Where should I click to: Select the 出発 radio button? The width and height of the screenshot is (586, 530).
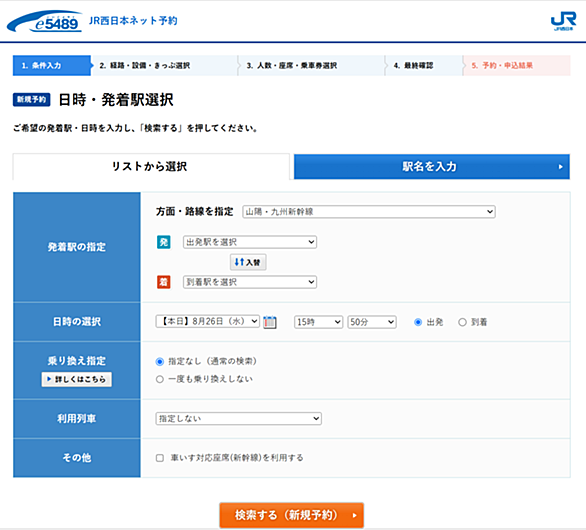[418, 322]
